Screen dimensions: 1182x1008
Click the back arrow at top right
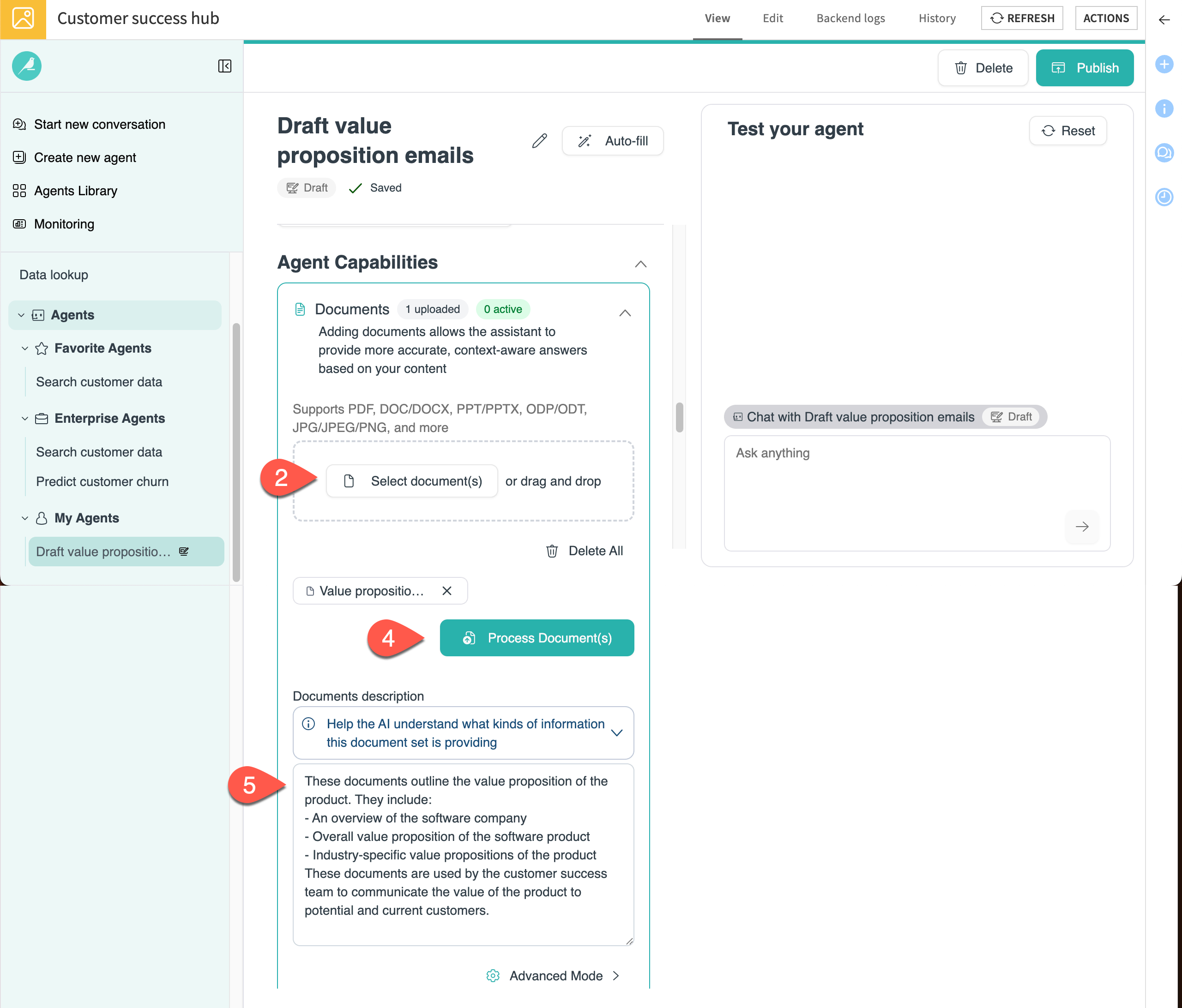pyautogui.click(x=1164, y=19)
